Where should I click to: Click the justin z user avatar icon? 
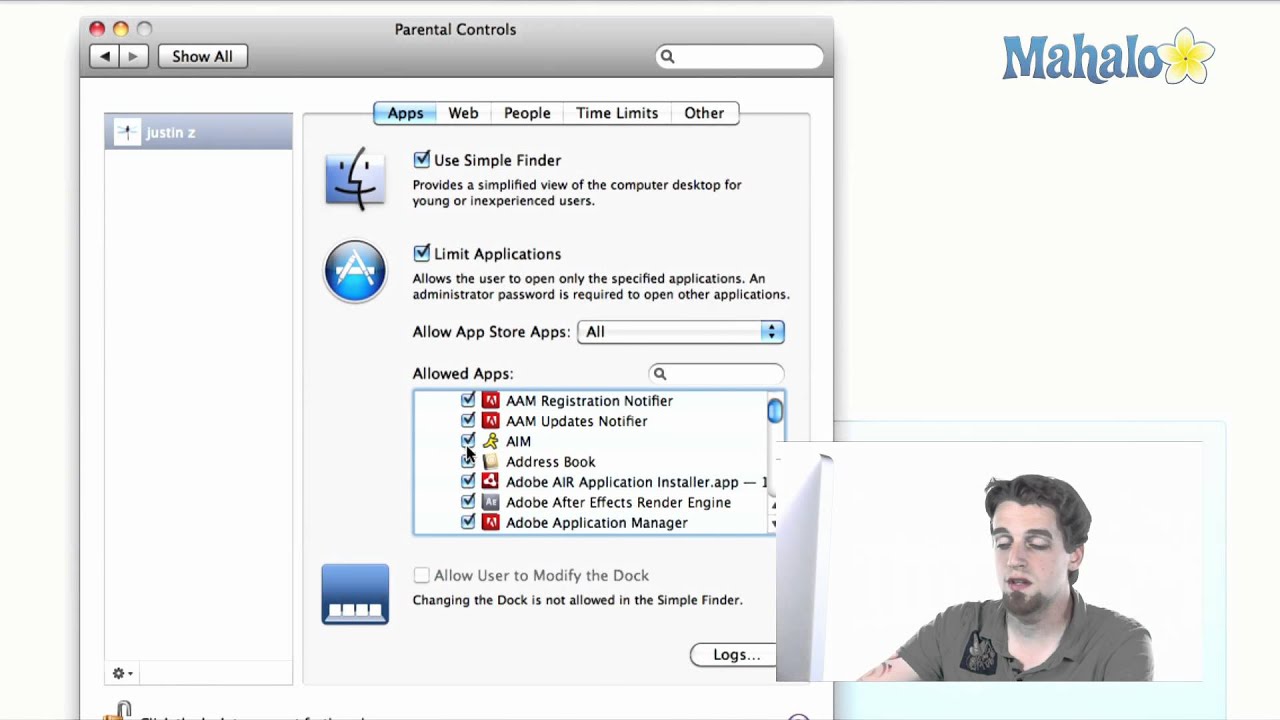tap(127, 132)
